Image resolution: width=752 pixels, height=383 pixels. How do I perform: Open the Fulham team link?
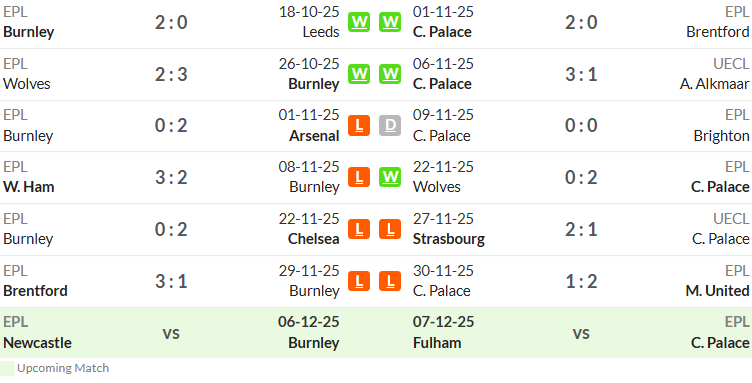tap(437, 343)
